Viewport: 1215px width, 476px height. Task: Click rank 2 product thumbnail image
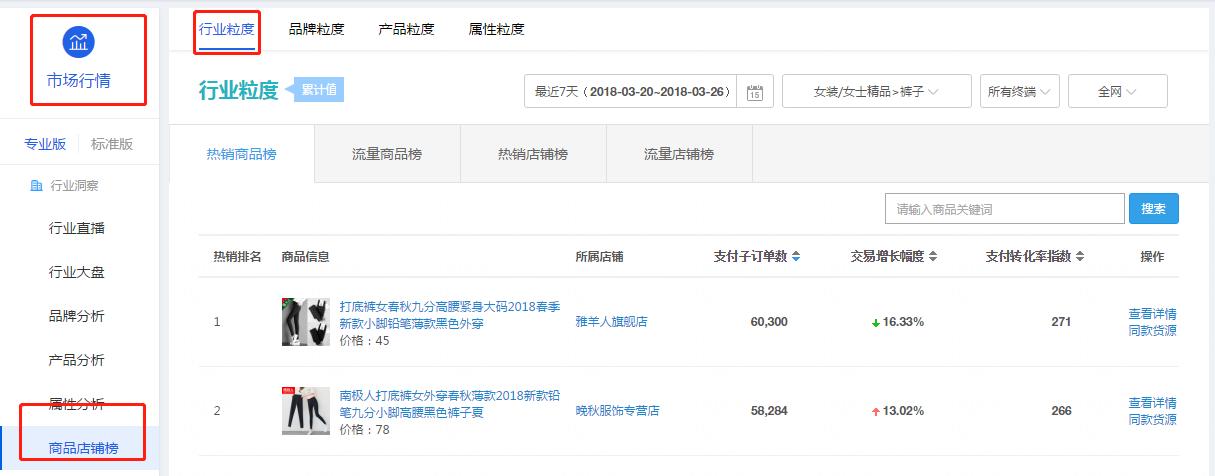[306, 411]
